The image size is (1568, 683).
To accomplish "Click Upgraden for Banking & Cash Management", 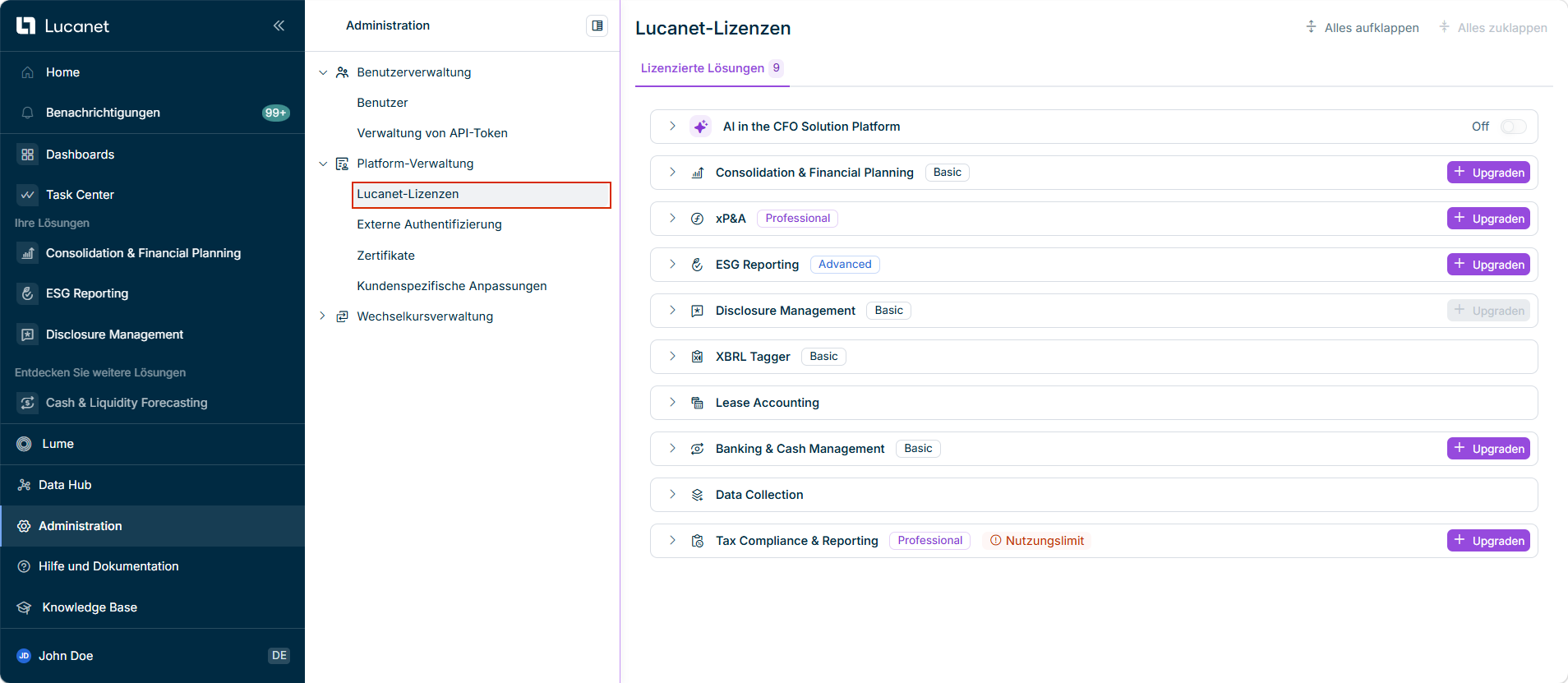I will (1488, 449).
